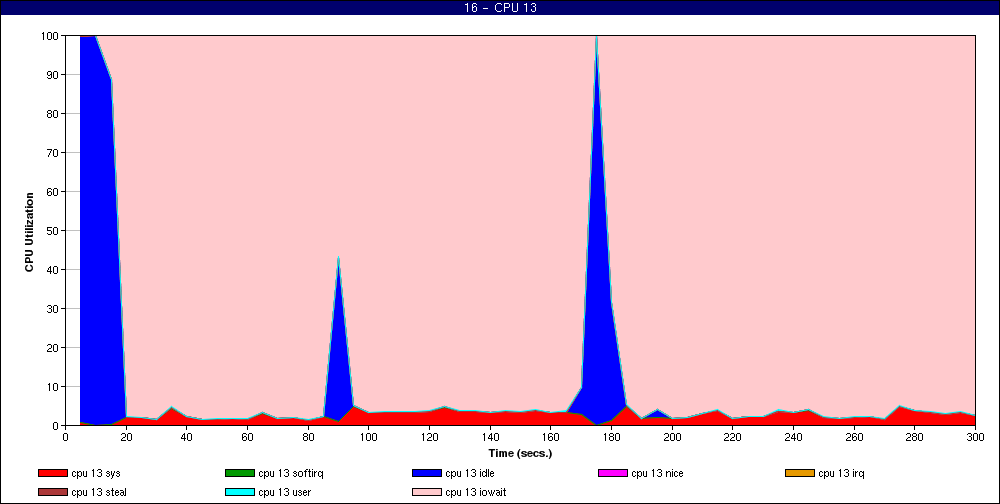Screen dimensions: 1000x504
Task: Select the 'cpu 13 idle' legend label
Action: [469, 473]
